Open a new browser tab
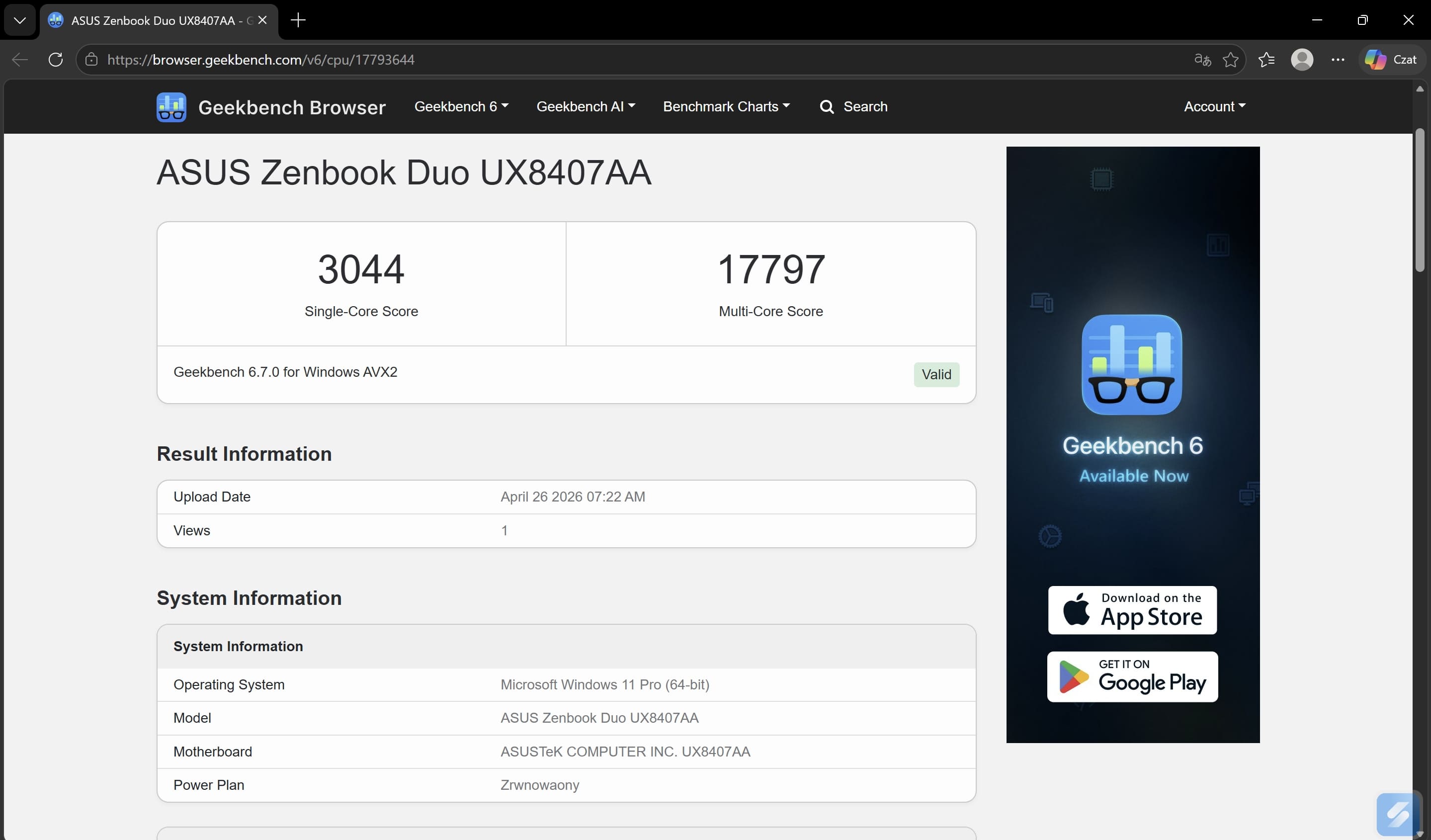This screenshot has height=840, width=1431. pos(298,20)
